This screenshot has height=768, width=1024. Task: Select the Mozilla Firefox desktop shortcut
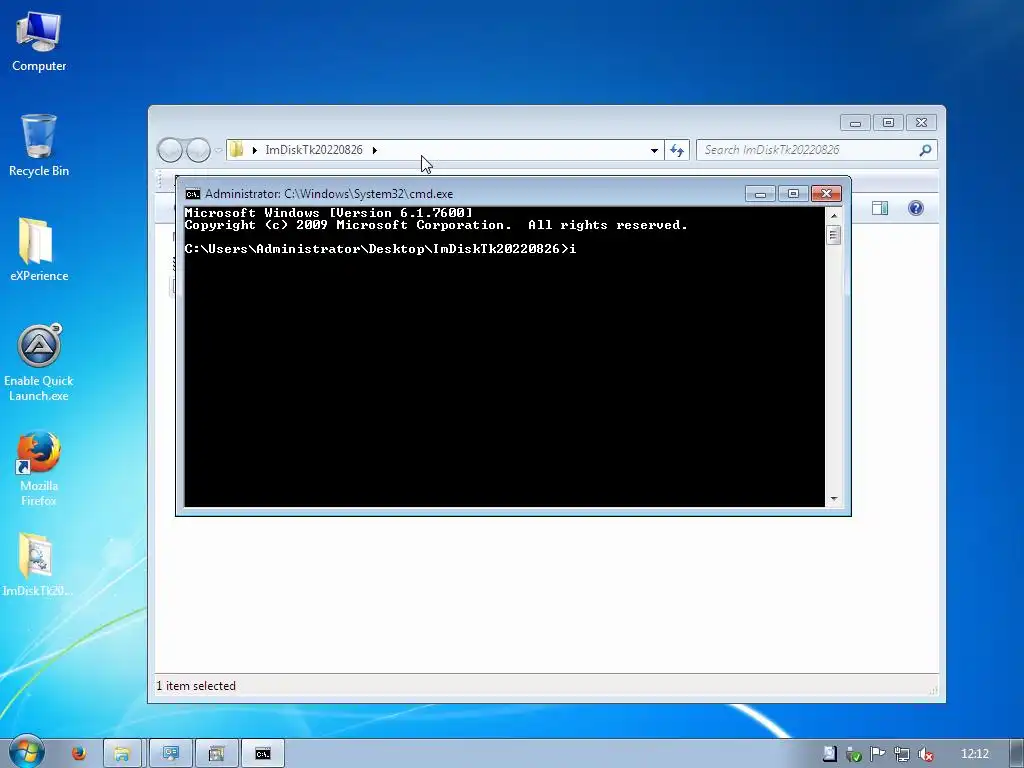click(x=39, y=468)
